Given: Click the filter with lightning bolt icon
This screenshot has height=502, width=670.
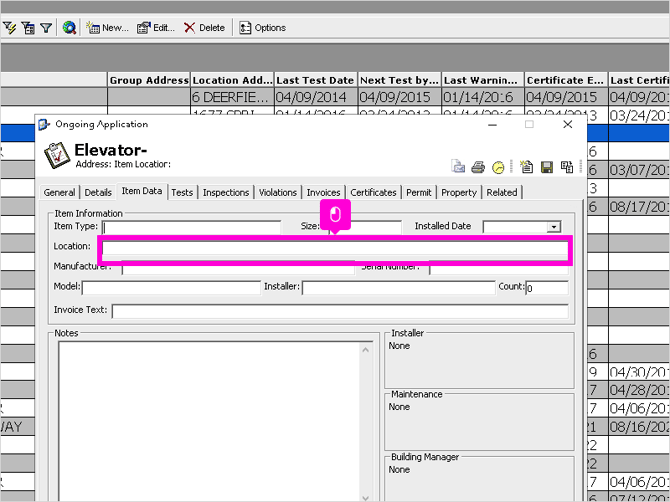Looking at the screenshot, I should [x=9, y=28].
